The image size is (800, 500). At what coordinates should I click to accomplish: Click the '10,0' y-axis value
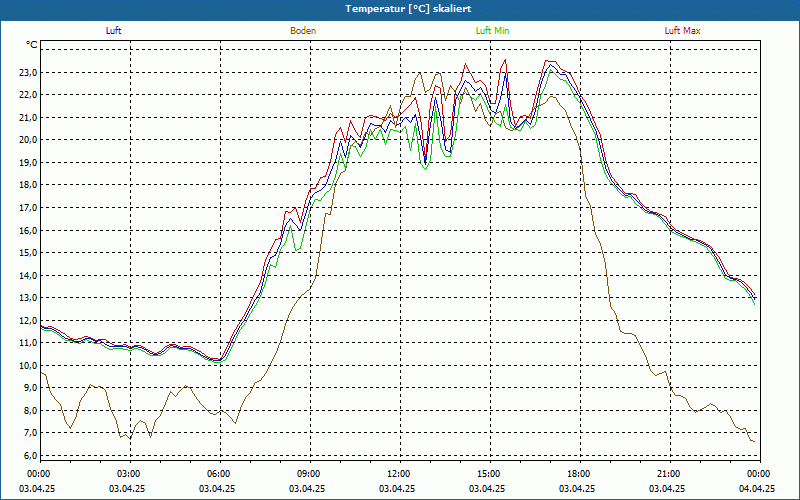pos(28,365)
